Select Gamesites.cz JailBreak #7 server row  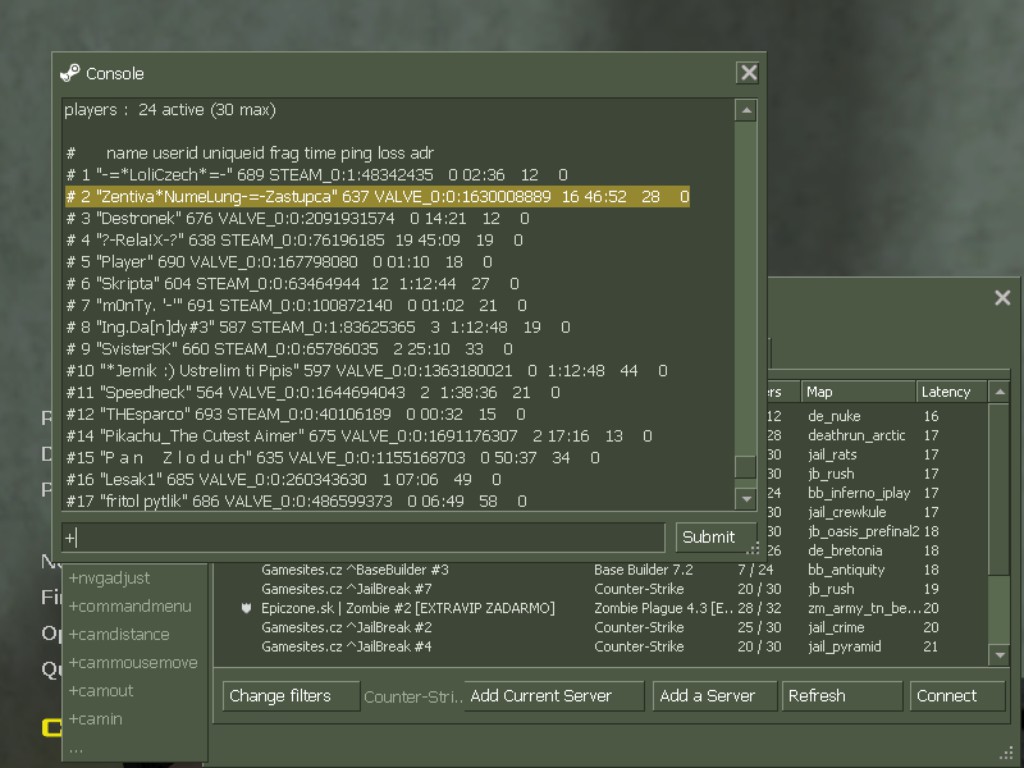click(601, 589)
